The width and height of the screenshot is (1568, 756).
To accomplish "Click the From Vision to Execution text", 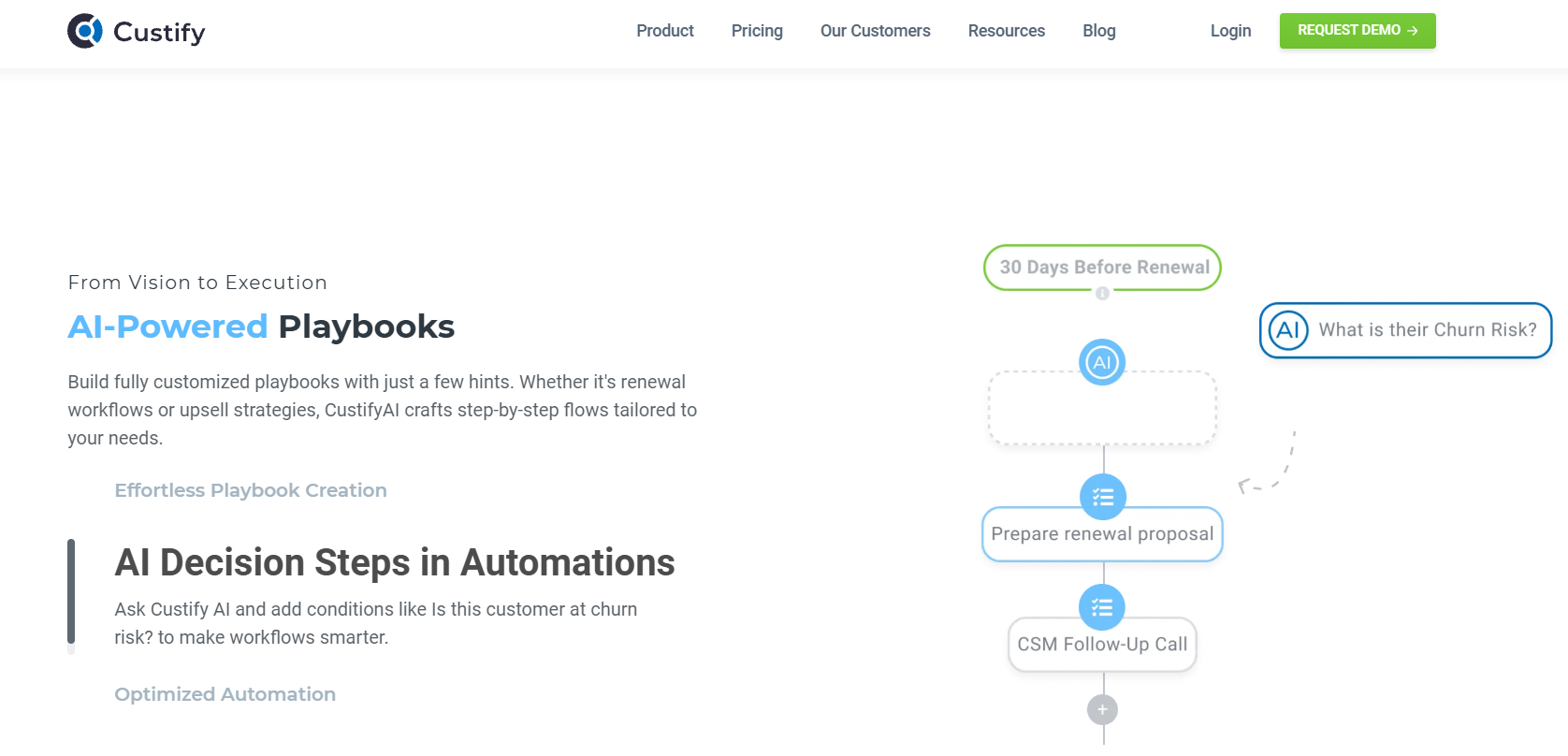I will [197, 283].
